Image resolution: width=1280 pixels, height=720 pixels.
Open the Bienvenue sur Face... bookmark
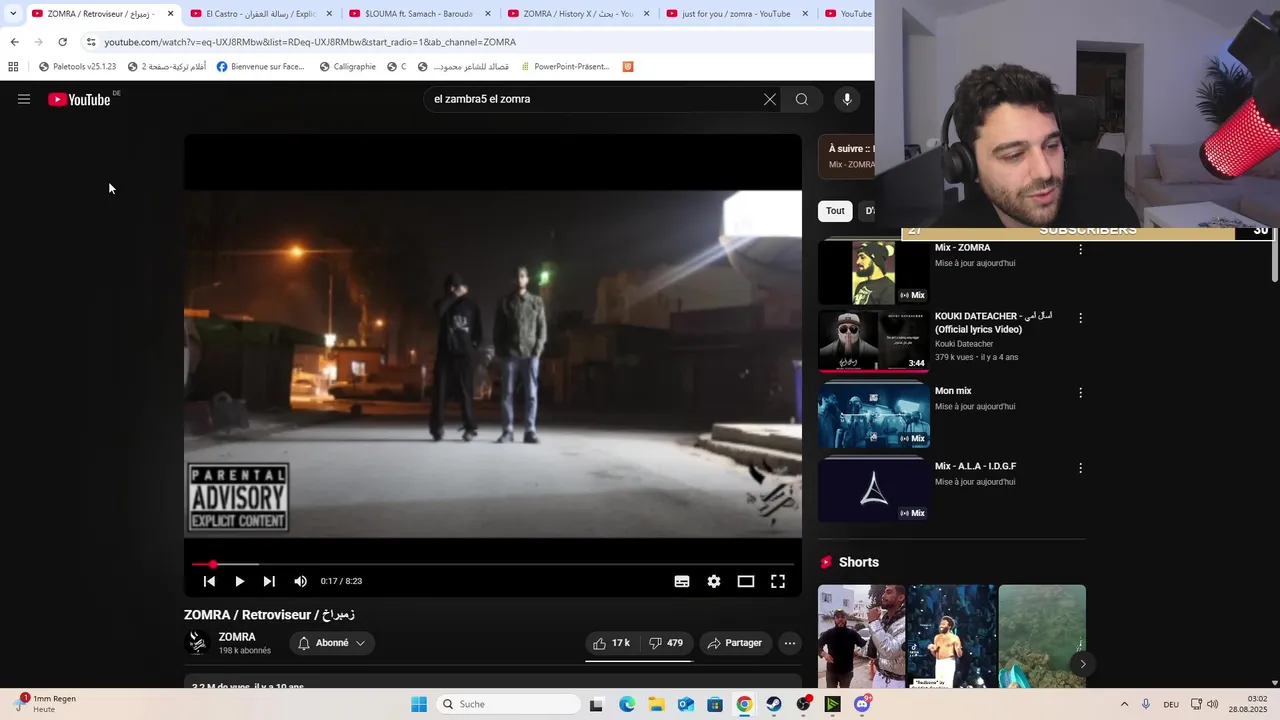[x=260, y=67]
